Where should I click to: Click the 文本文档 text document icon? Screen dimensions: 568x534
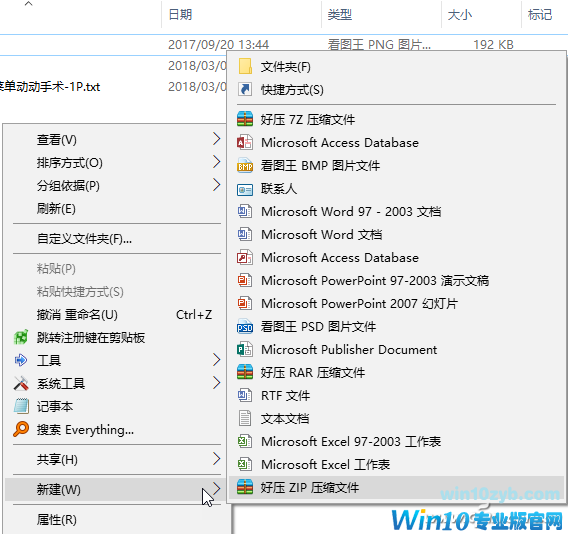(x=245, y=418)
